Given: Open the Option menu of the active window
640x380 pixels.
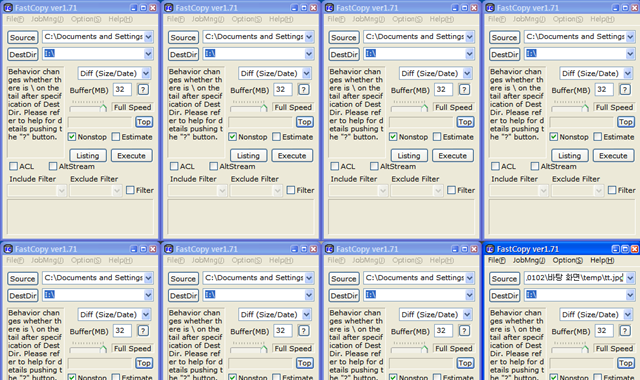Looking at the screenshot, I should click(x=567, y=260).
